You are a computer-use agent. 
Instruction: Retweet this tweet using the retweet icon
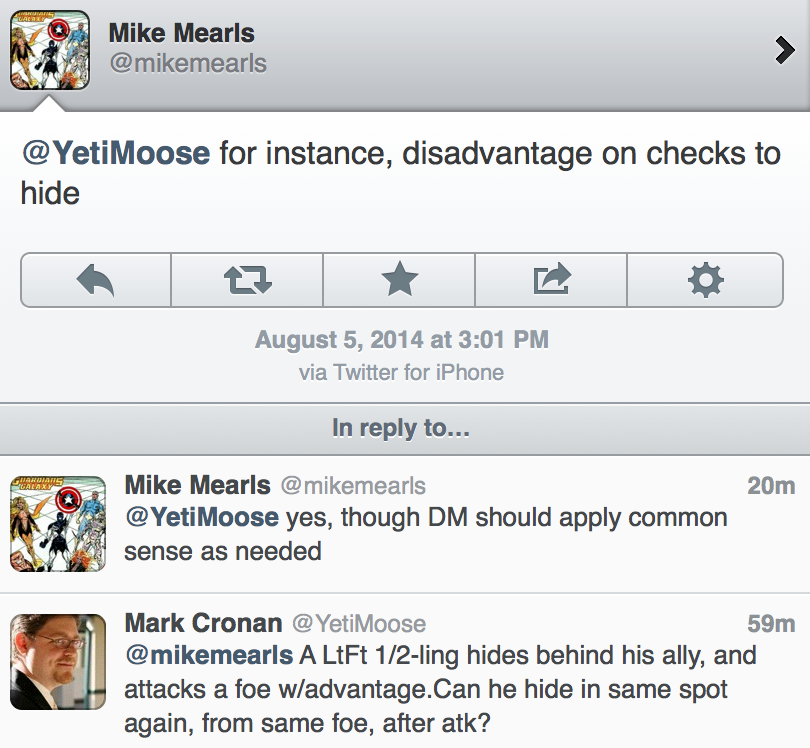247,280
